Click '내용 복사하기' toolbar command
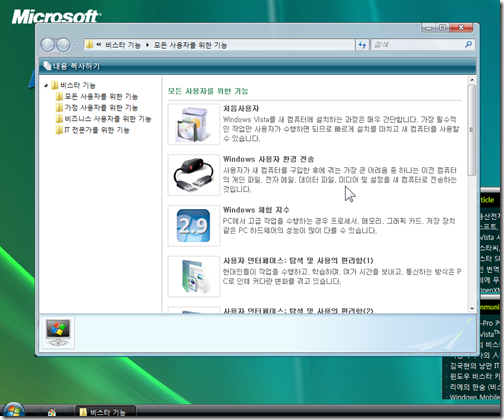The image size is (504, 420). click(x=72, y=66)
